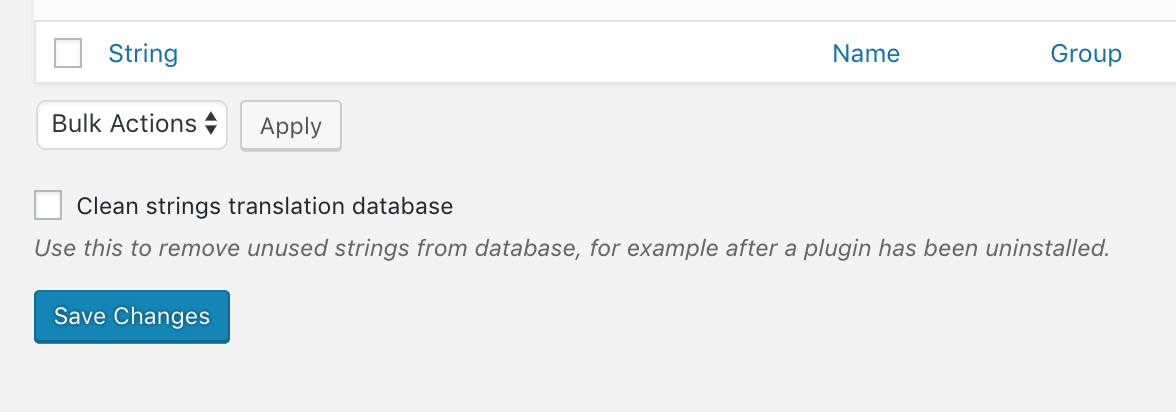Click the Bulk Actions up-down arrows

(211, 124)
